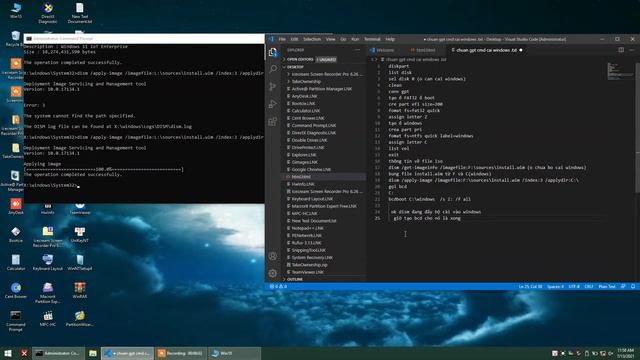640x360 pixels.
Task: Open the Search view in VS Code activity bar
Action: 273,69
